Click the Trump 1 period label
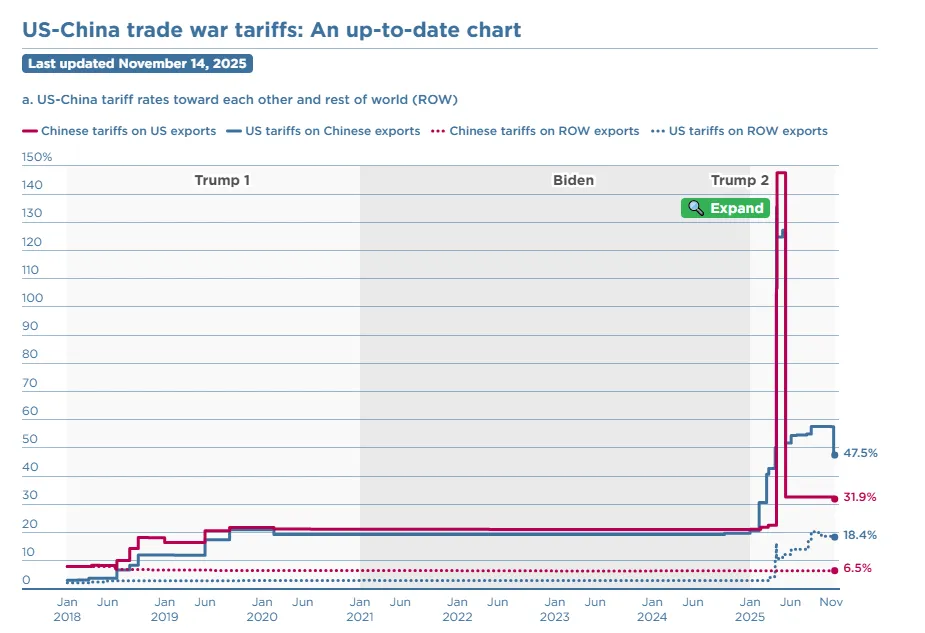This screenshot has width=925, height=633. coord(222,181)
